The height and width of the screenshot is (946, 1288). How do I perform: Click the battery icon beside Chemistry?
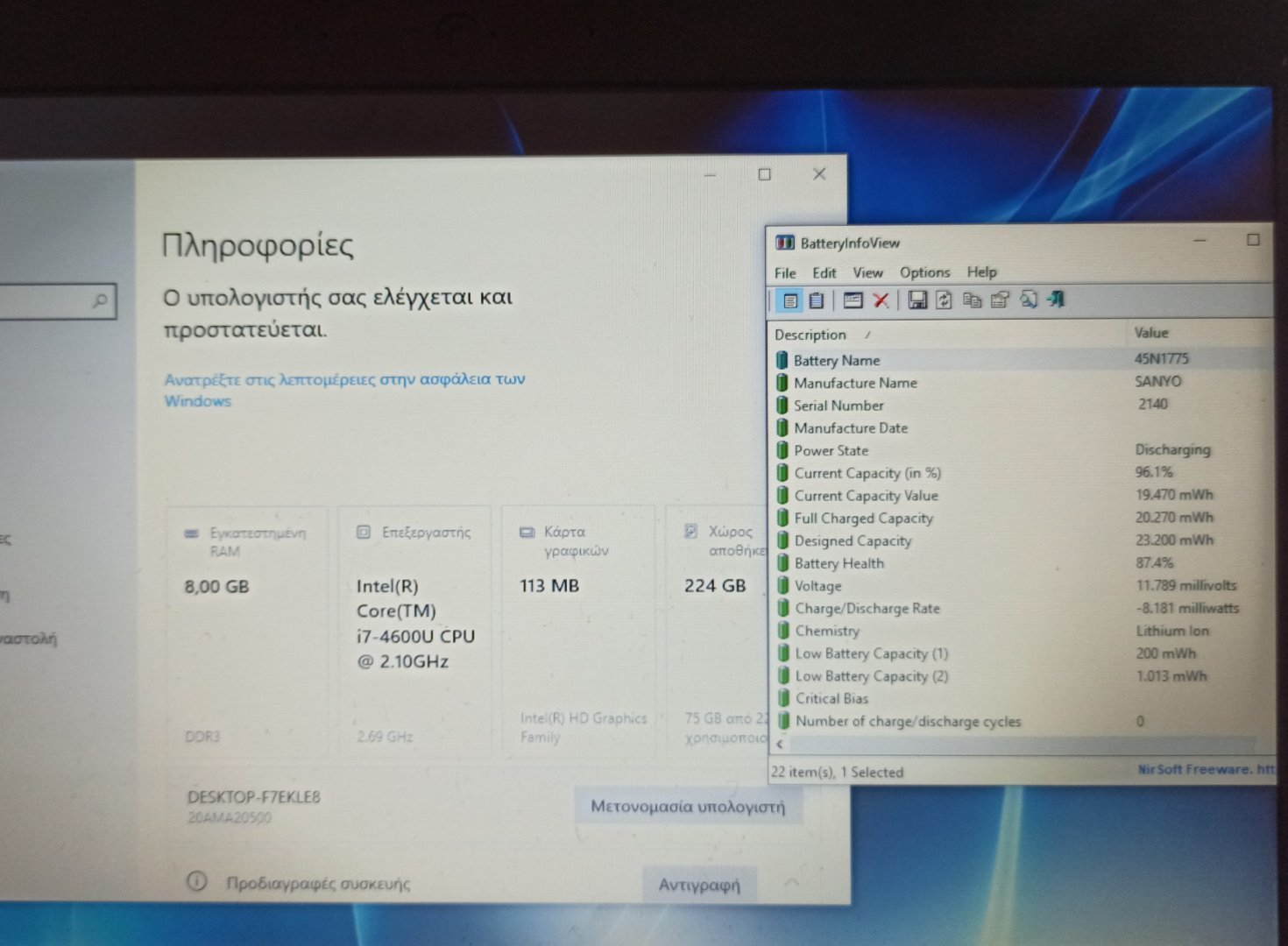click(x=782, y=631)
